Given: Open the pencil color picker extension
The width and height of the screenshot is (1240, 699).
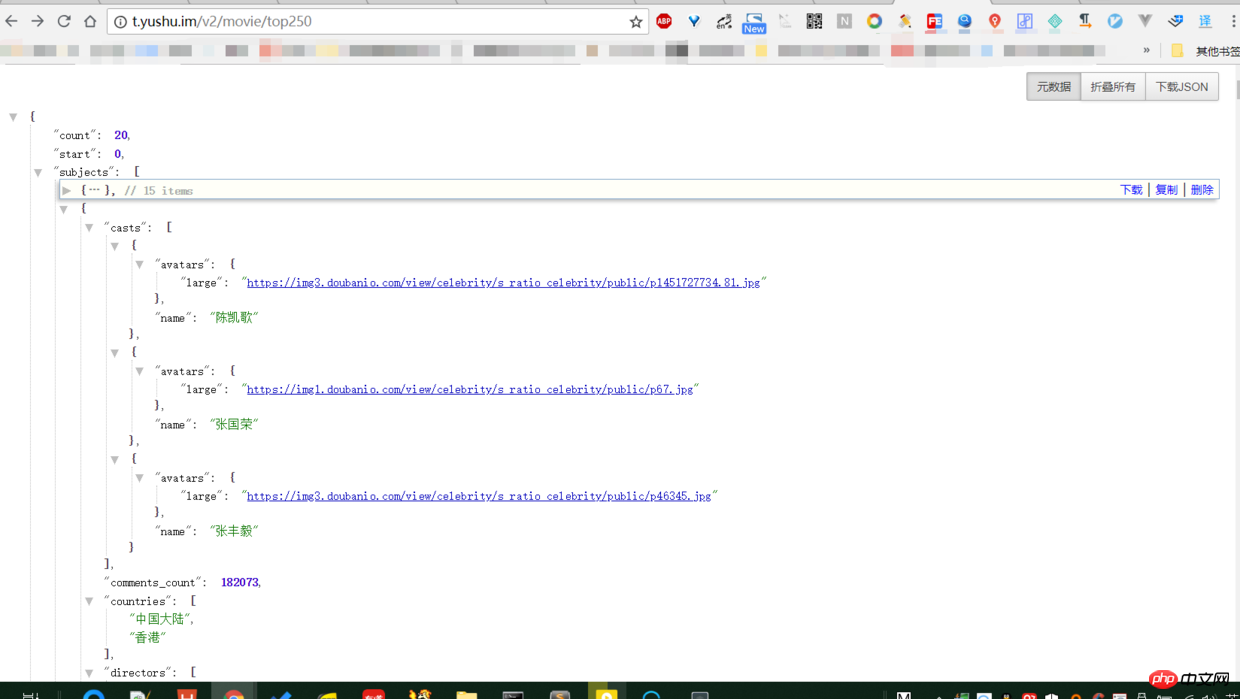Looking at the screenshot, I should (904, 21).
